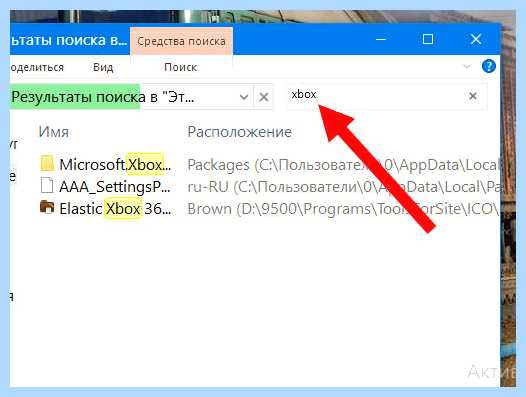Click the Результаты поиска address bar text
Image resolution: width=526 pixels, height=397 pixels.
click(102, 97)
